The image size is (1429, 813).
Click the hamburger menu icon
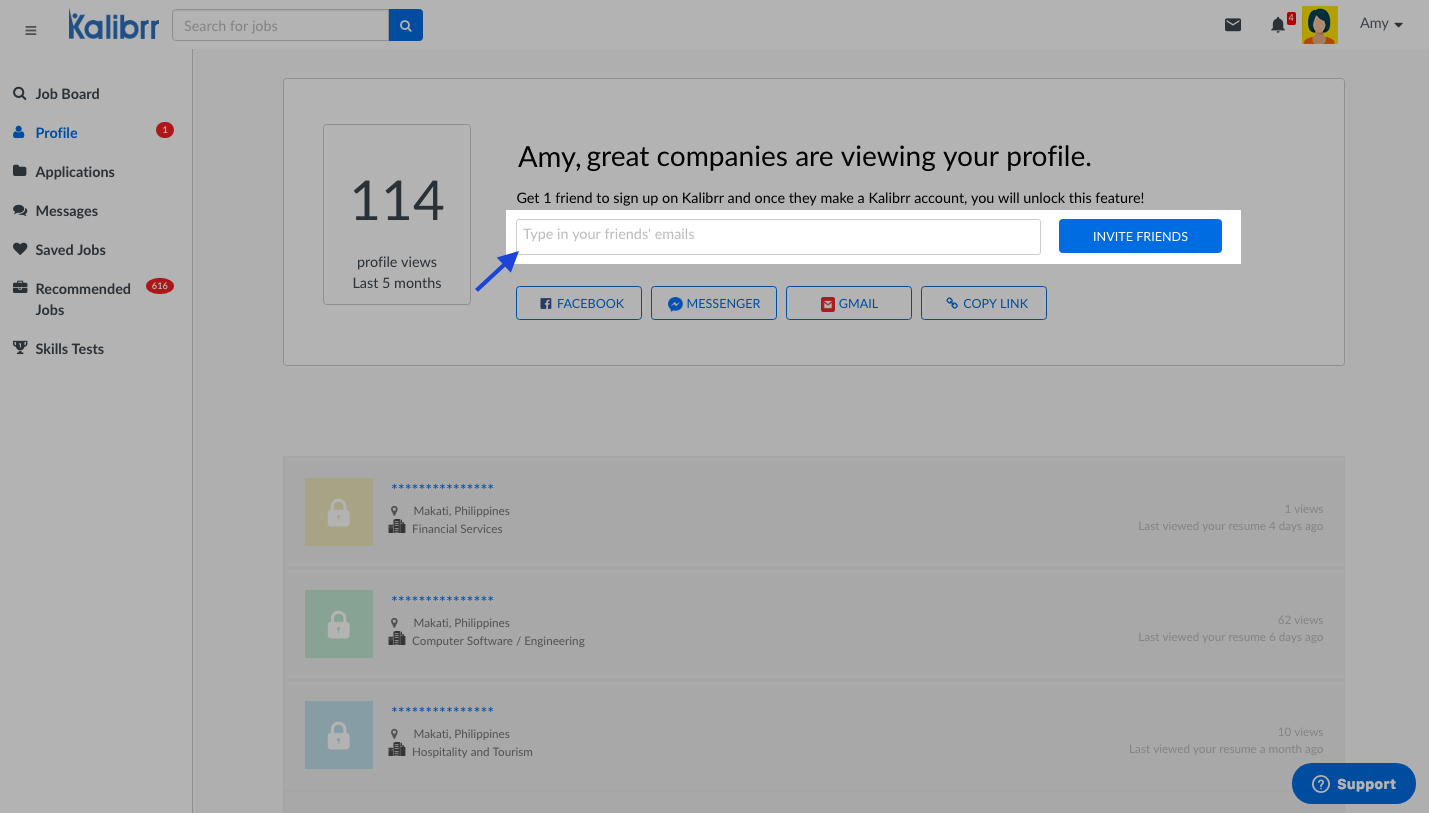30,31
